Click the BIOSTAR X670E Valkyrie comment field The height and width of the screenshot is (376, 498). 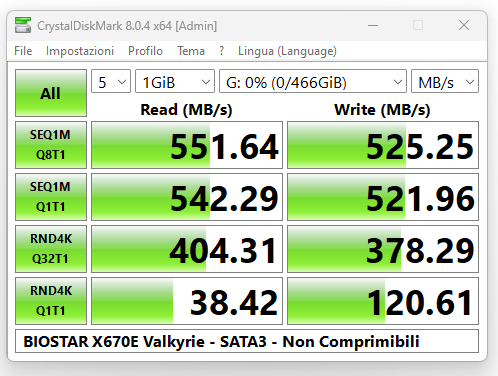tap(247, 341)
